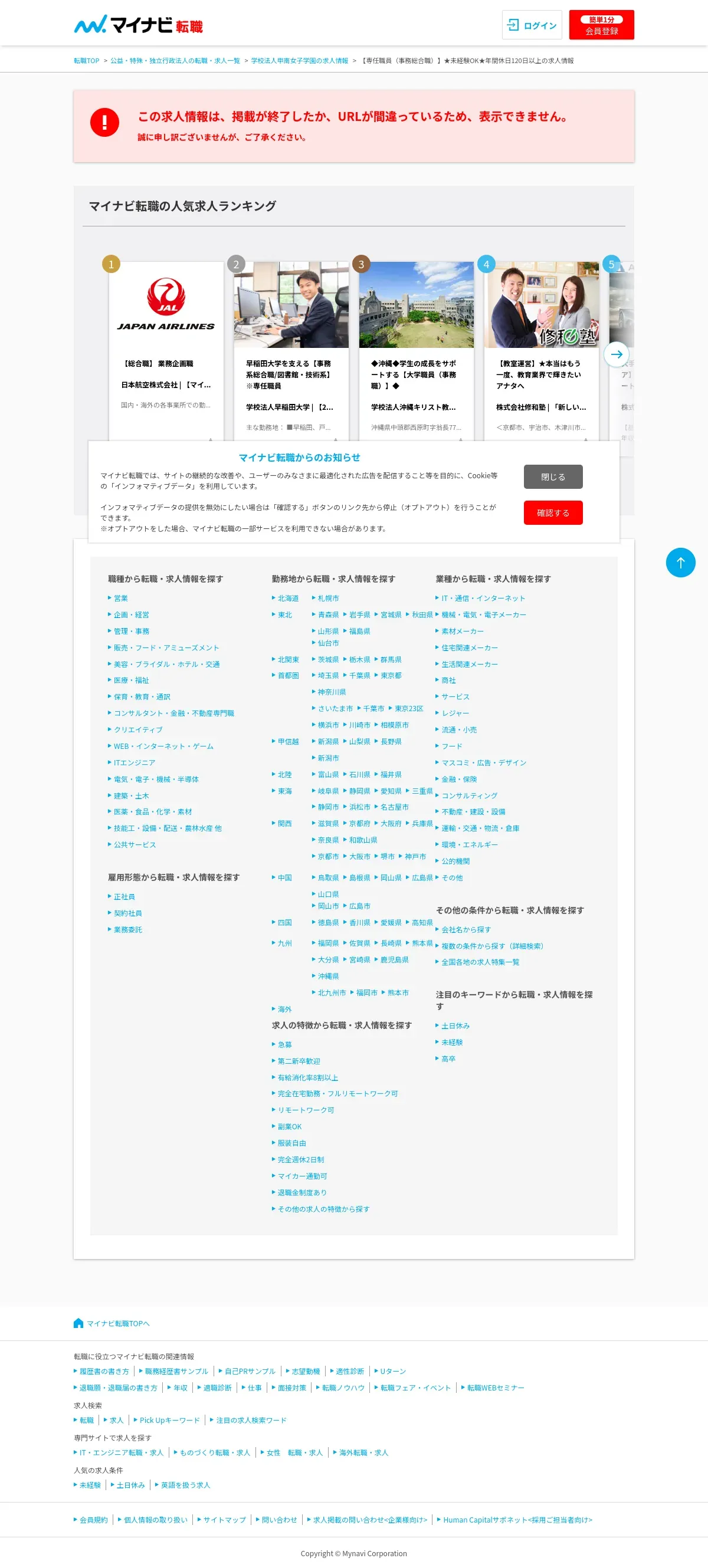Open 第二新卒歓迎 feature link
The height and width of the screenshot is (1568, 708).
pyautogui.click(x=299, y=1061)
